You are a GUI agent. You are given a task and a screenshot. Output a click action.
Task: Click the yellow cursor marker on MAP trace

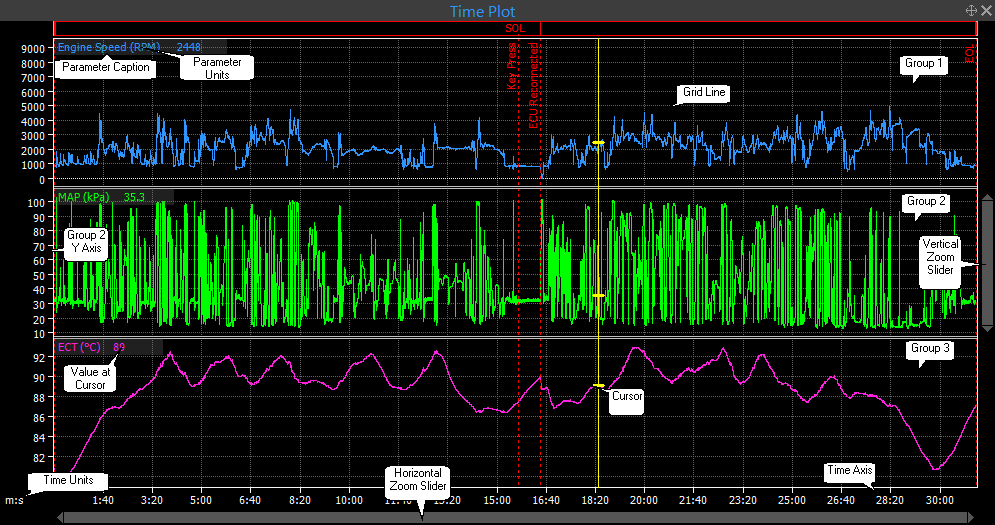coord(598,296)
